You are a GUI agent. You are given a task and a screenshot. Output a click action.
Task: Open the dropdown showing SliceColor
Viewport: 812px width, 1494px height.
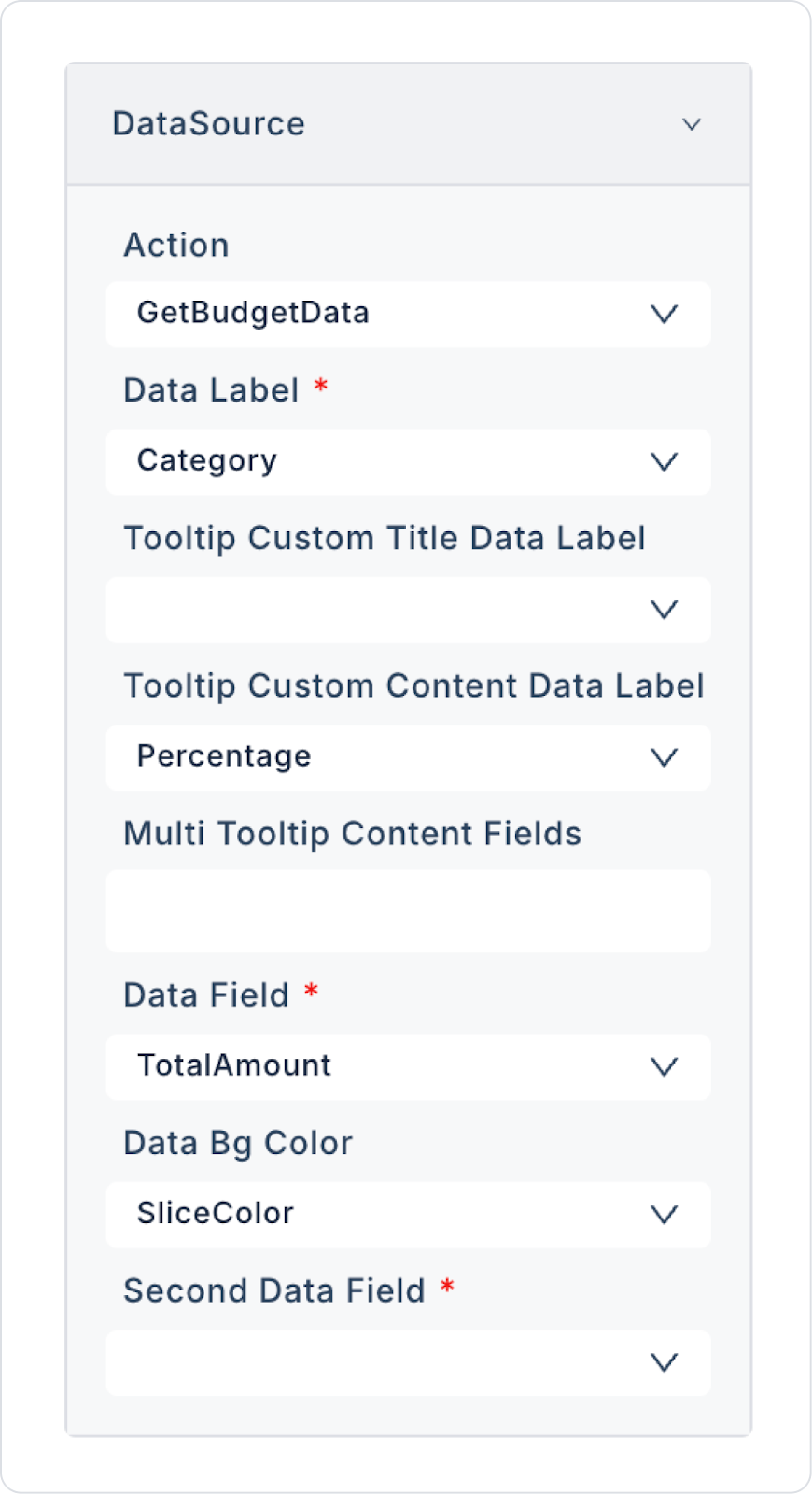373,1215
